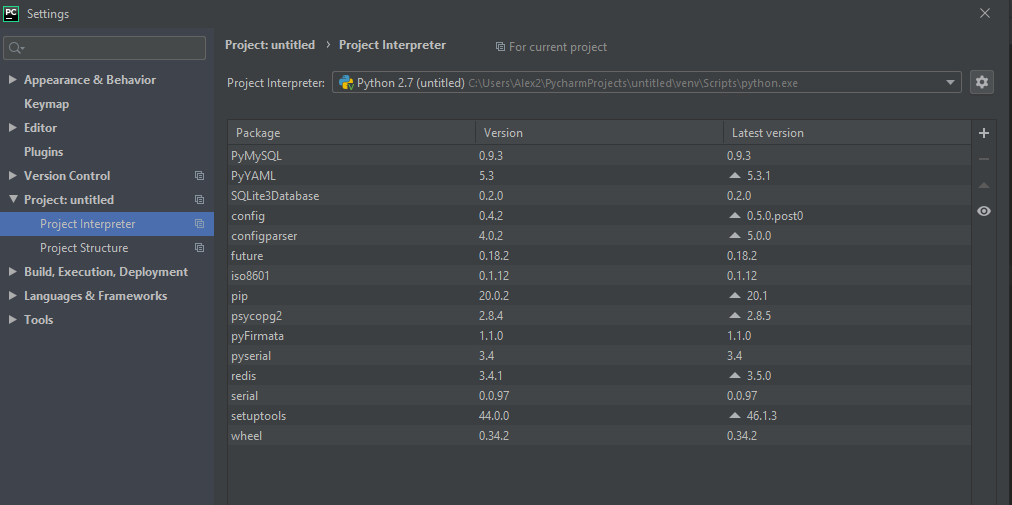Click the upgrade arrow next to psycopg2 2.8.5
1012x505 pixels.
(734, 316)
